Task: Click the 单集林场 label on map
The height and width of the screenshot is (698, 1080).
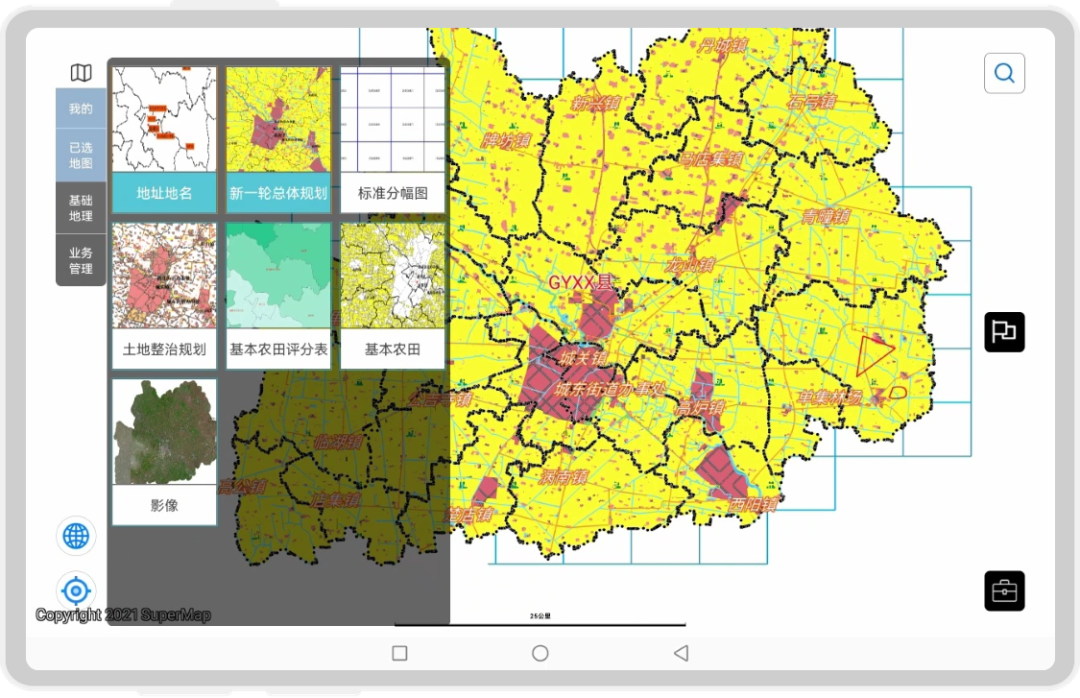Action: coord(830,398)
